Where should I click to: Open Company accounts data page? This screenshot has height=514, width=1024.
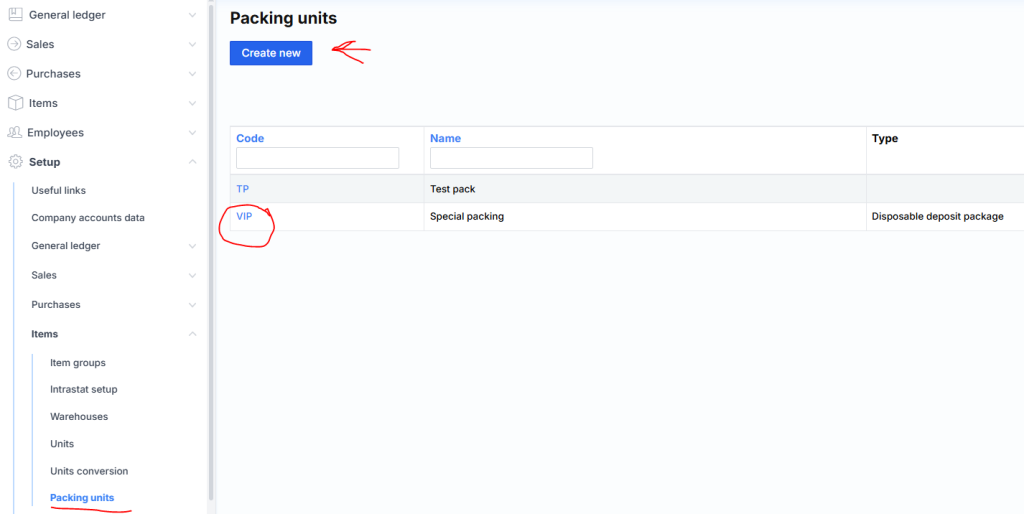(x=88, y=217)
